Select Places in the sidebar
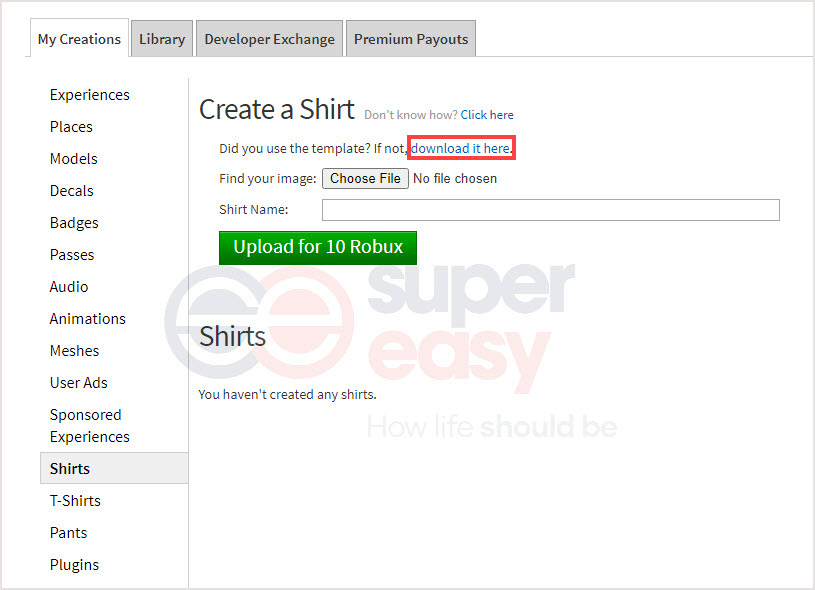This screenshot has height=590, width=815. pyautogui.click(x=71, y=127)
